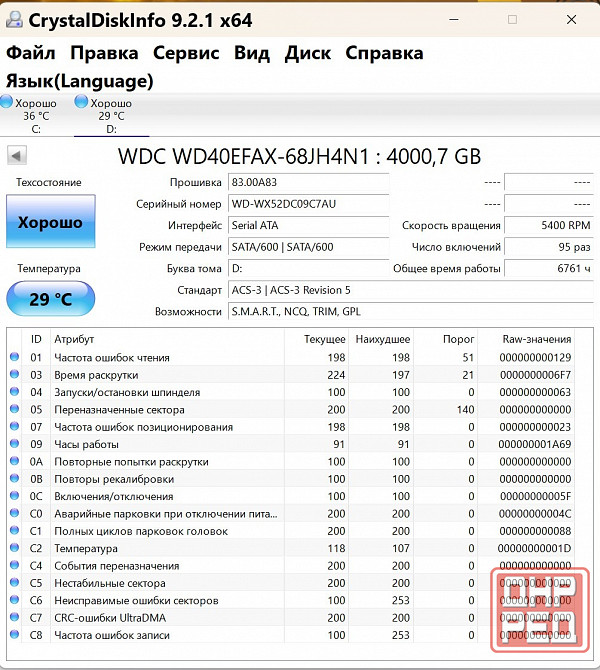Click status dot of attribute 01 row
The height and width of the screenshot is (670, 600).
[x=15, y=357]
